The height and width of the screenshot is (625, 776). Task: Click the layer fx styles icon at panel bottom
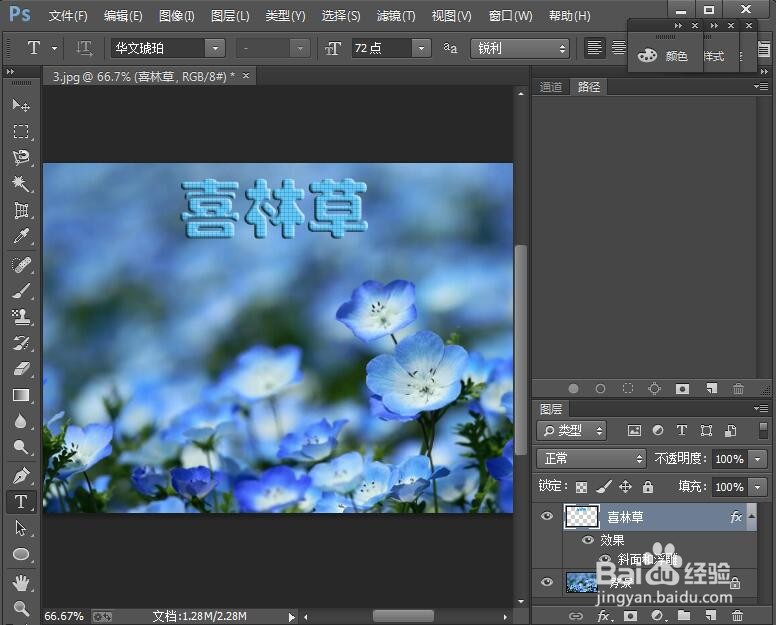coord(604,616)
